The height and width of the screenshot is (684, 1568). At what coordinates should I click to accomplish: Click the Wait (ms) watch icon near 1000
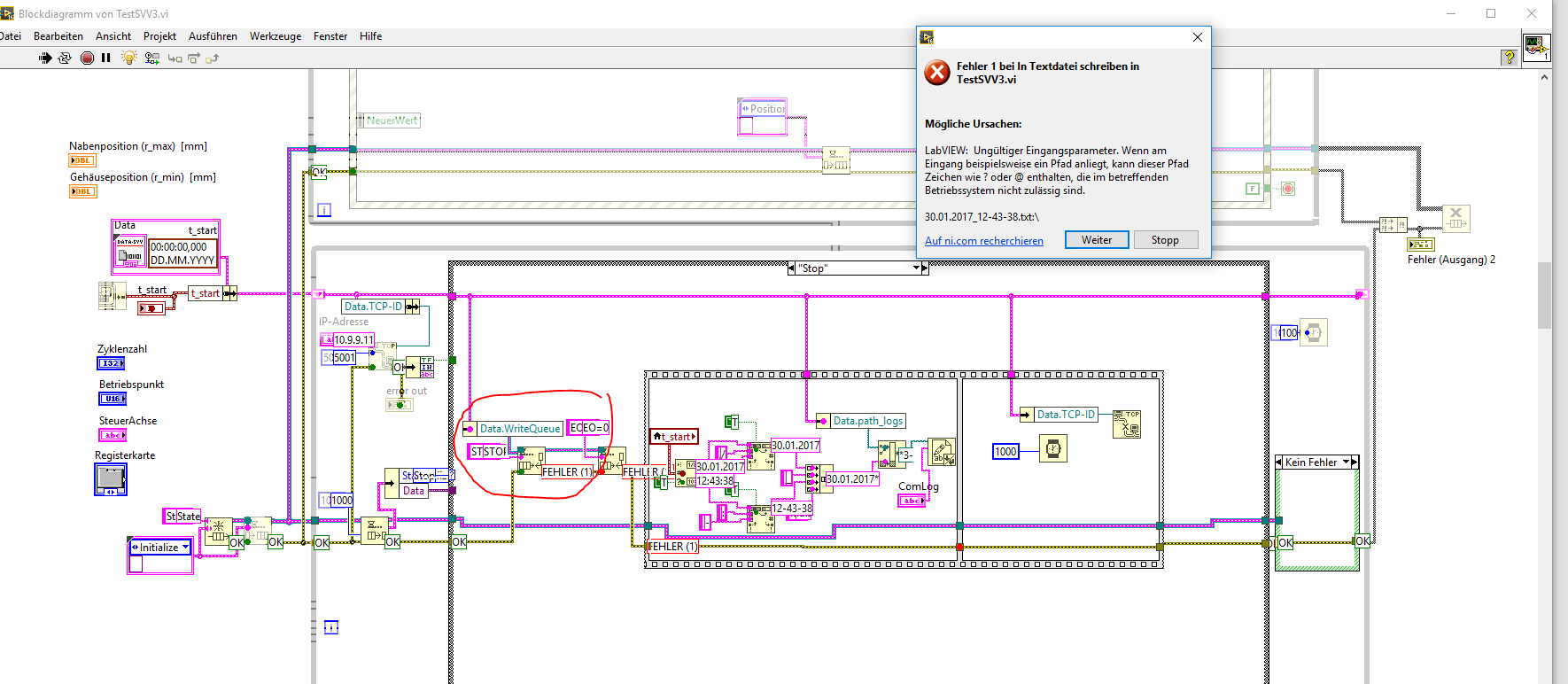[1052, 449]
